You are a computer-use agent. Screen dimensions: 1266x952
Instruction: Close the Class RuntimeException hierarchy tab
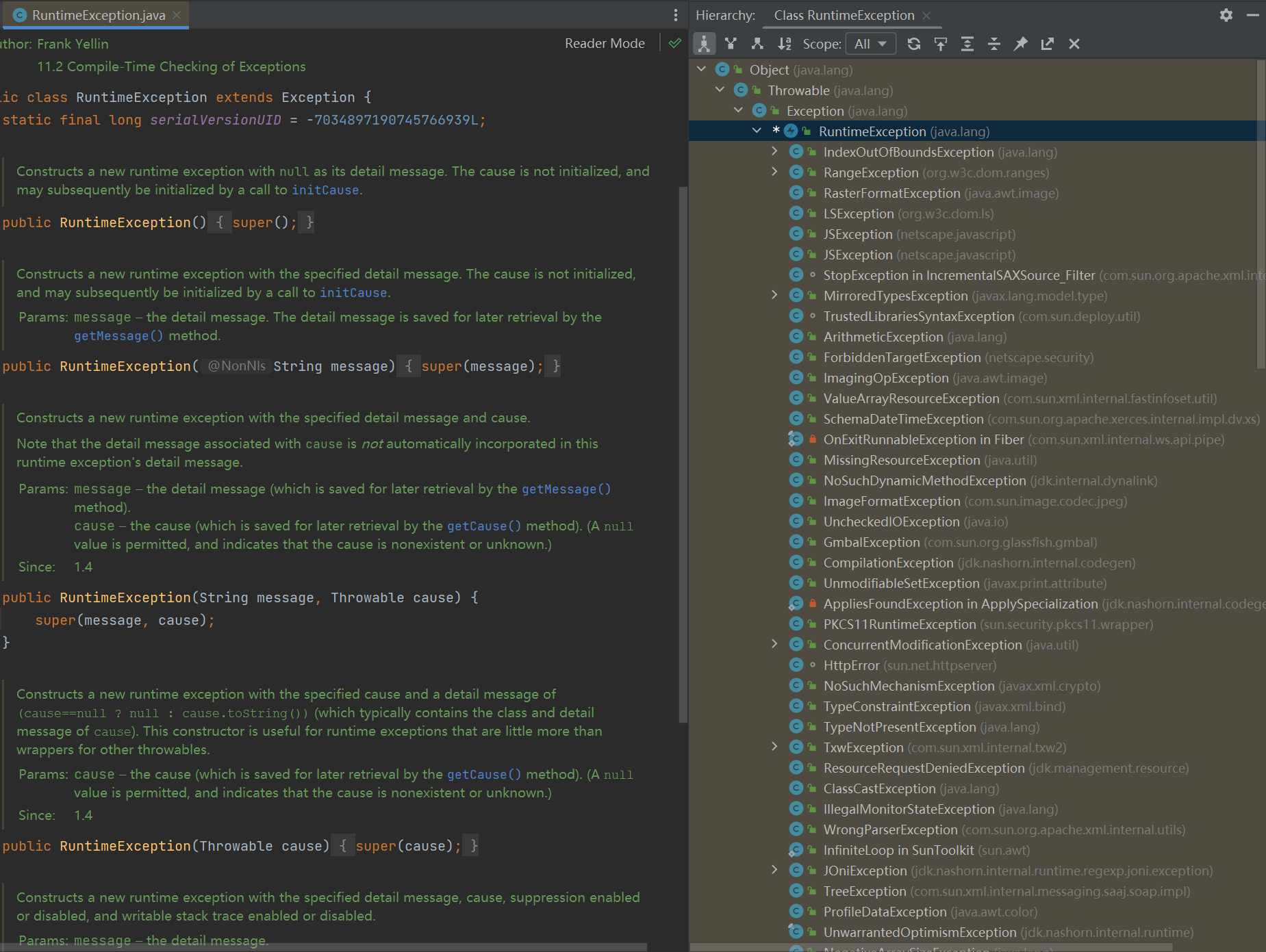pos(926,15)
